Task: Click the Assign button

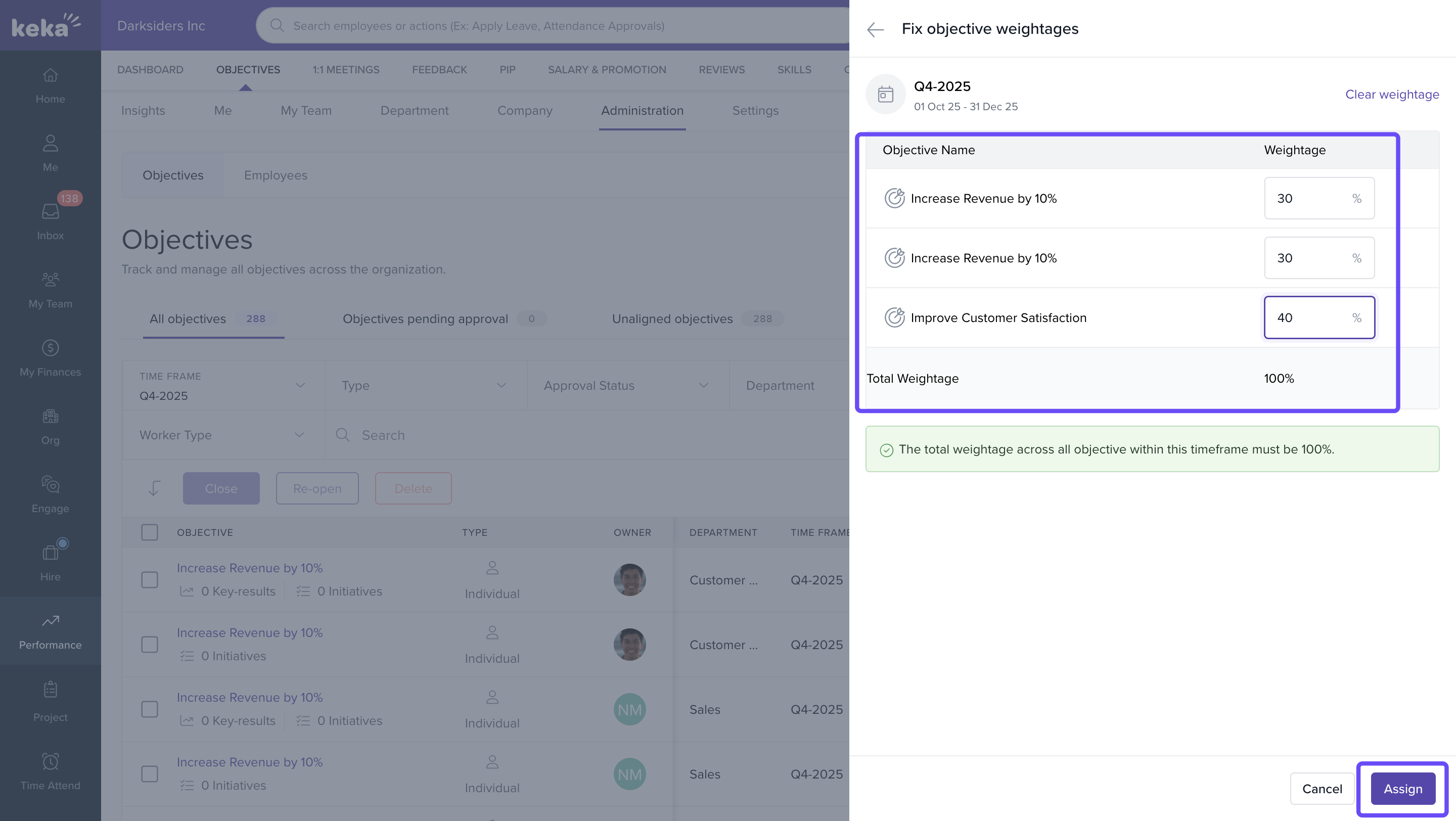Action: click(x=1402, y=789)
